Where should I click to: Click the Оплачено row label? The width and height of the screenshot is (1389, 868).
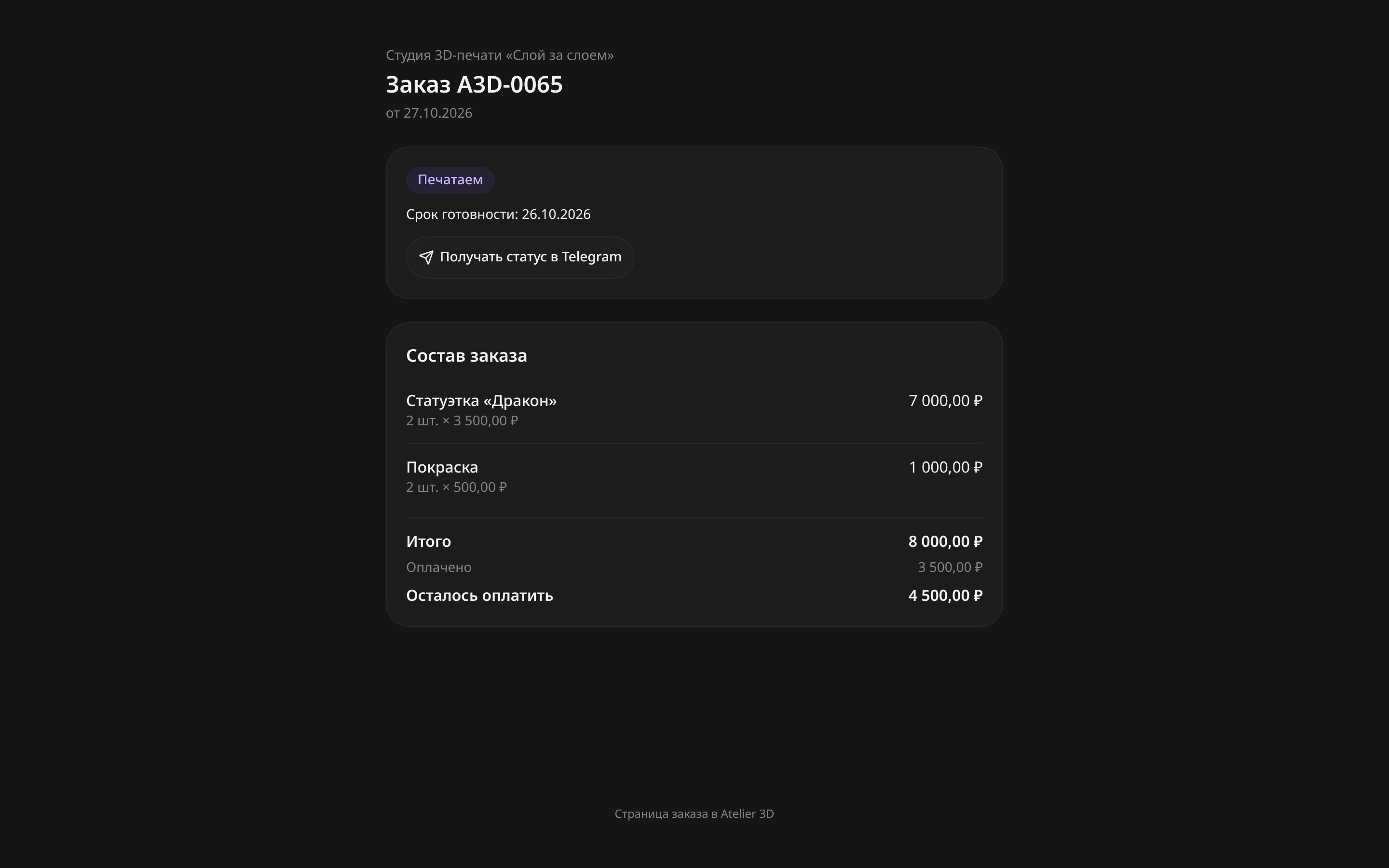438,567
